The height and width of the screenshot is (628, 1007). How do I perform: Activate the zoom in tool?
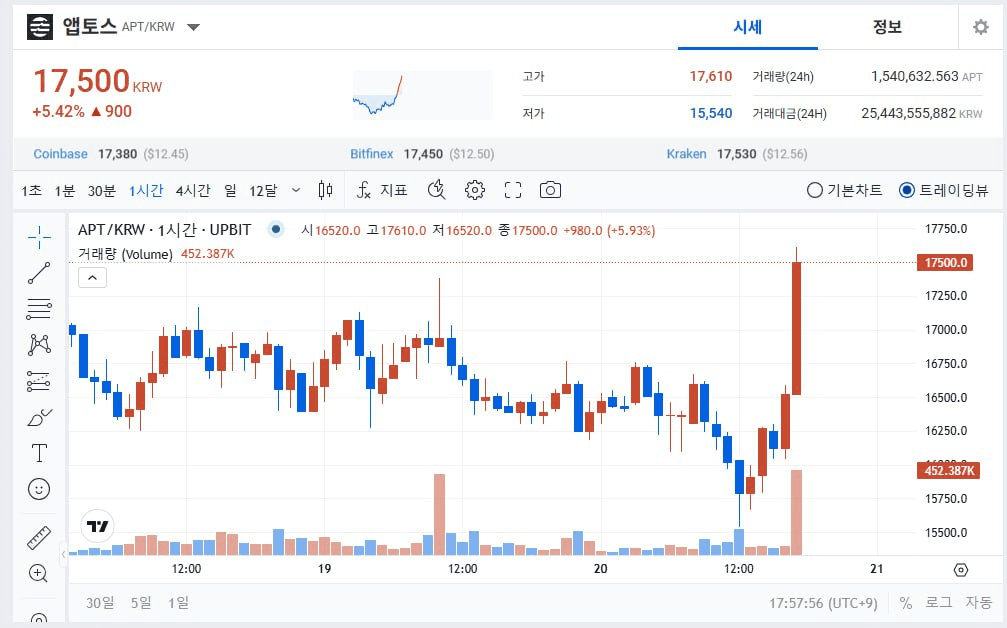pyautogui.click(x=39, y=573)
